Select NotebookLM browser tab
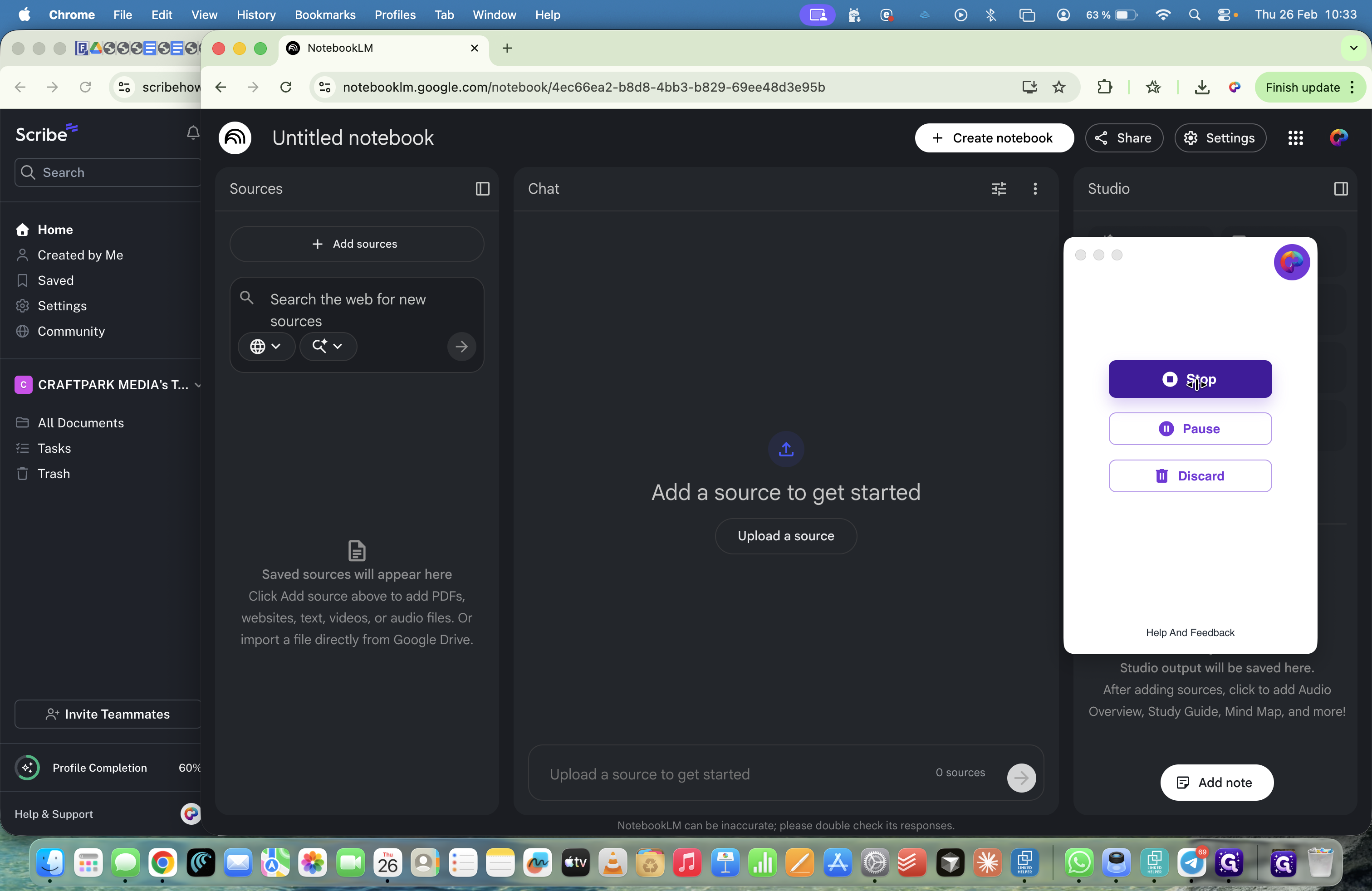This screenshot has height=891, width=1372. (340, 48)
